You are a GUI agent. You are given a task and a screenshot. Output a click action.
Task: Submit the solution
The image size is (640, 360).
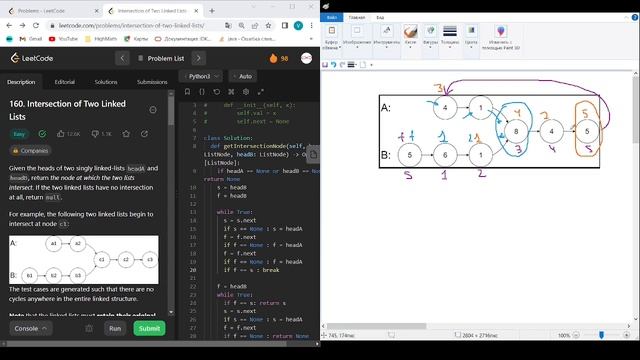149,329
